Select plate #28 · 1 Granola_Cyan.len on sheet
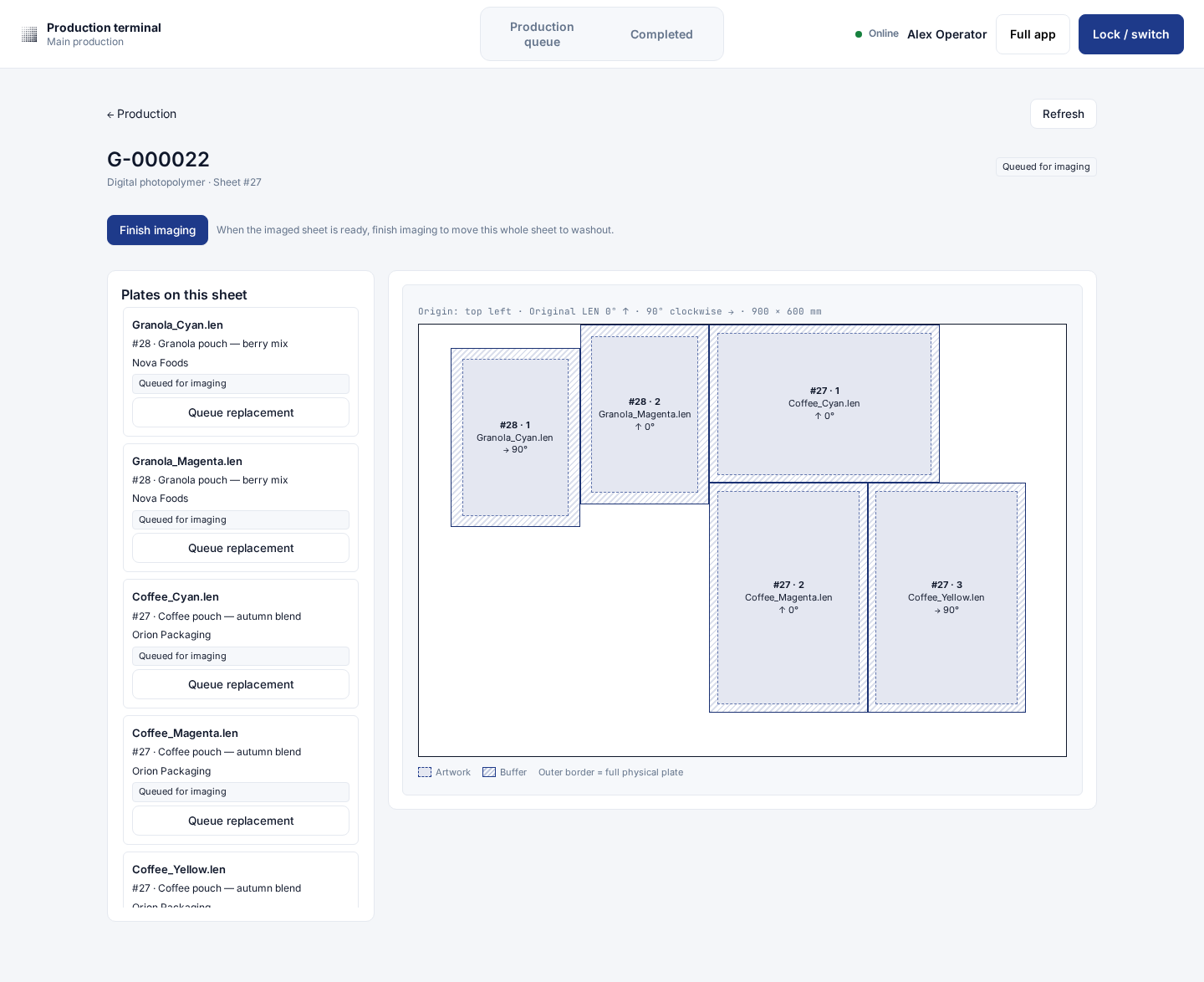Viewport: 1204px width, 982px height. 515,437
